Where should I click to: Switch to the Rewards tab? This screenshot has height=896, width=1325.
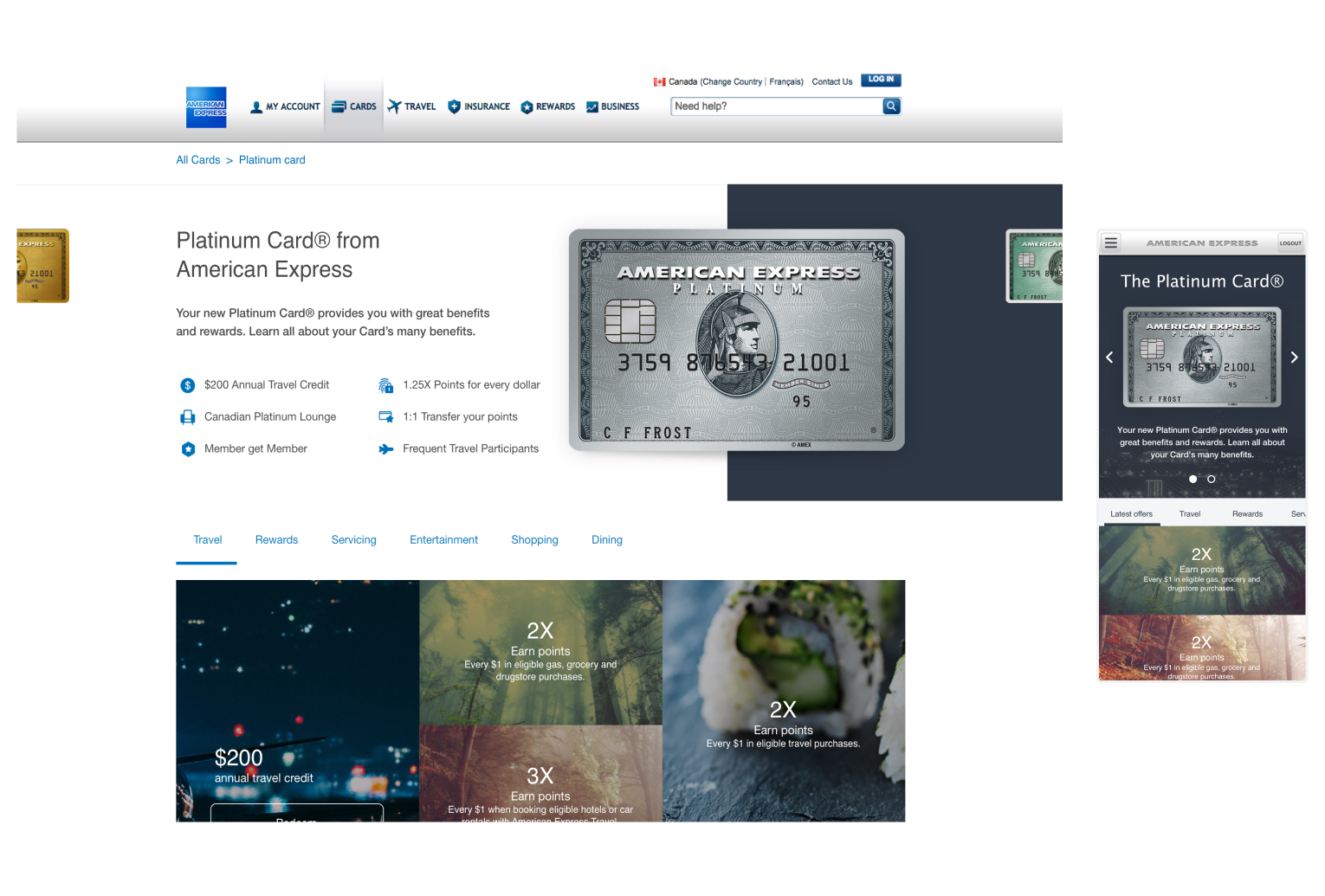tap(276, 540)
